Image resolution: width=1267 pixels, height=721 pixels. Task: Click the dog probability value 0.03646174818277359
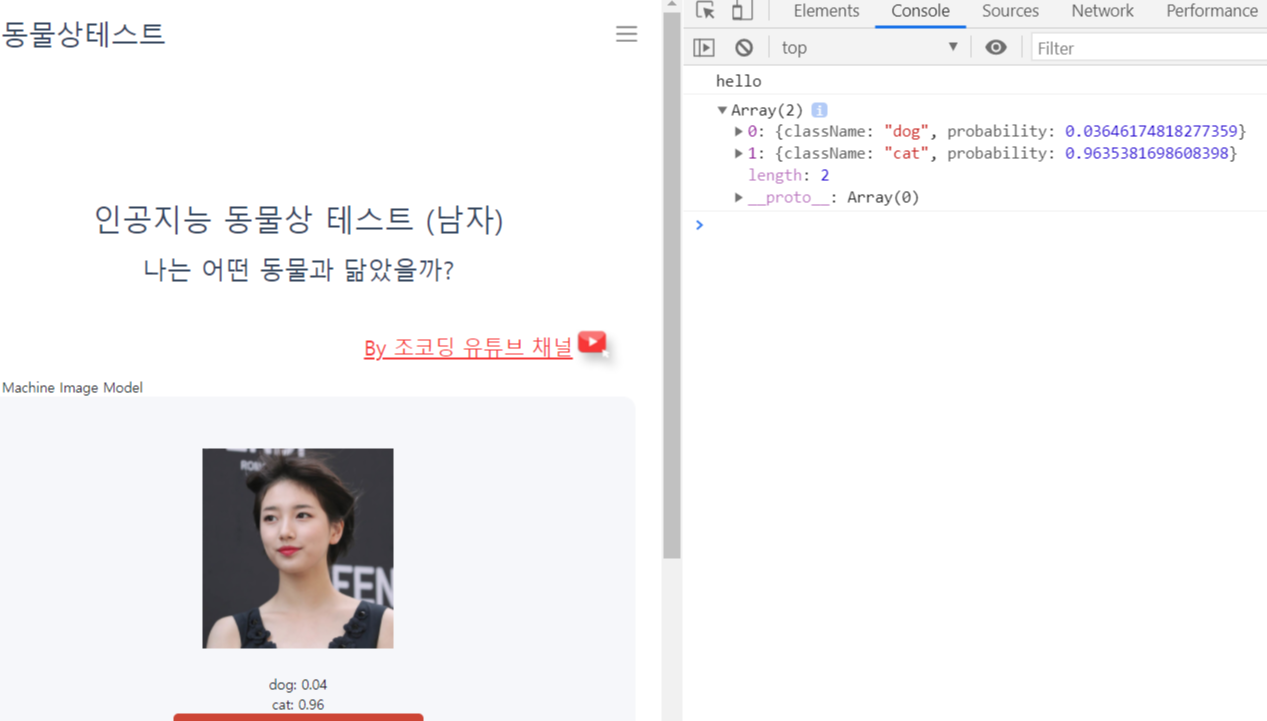tap(1151, 131)
